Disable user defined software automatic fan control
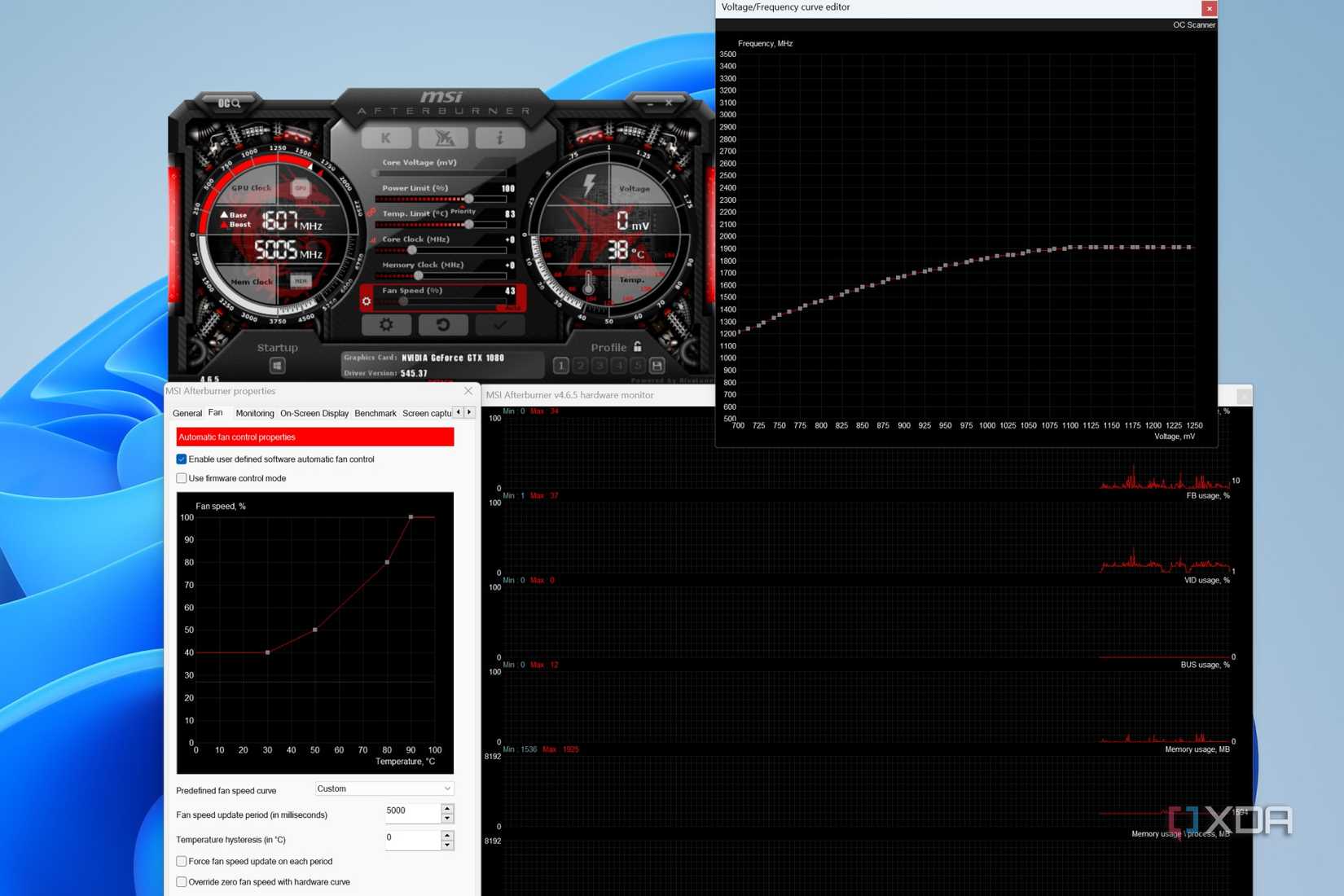Viewport: 1344px width, 896px height. click(182, 459)
